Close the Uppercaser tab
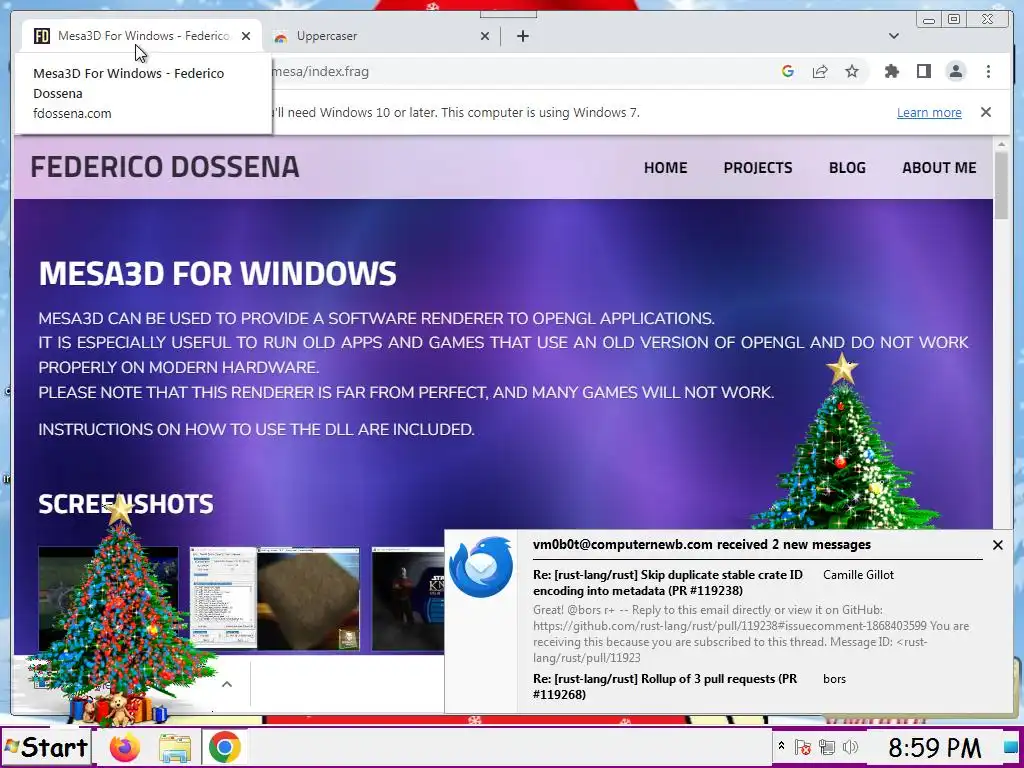The height and width of the screenshot is (768, 1024). (x=485, y=36)
